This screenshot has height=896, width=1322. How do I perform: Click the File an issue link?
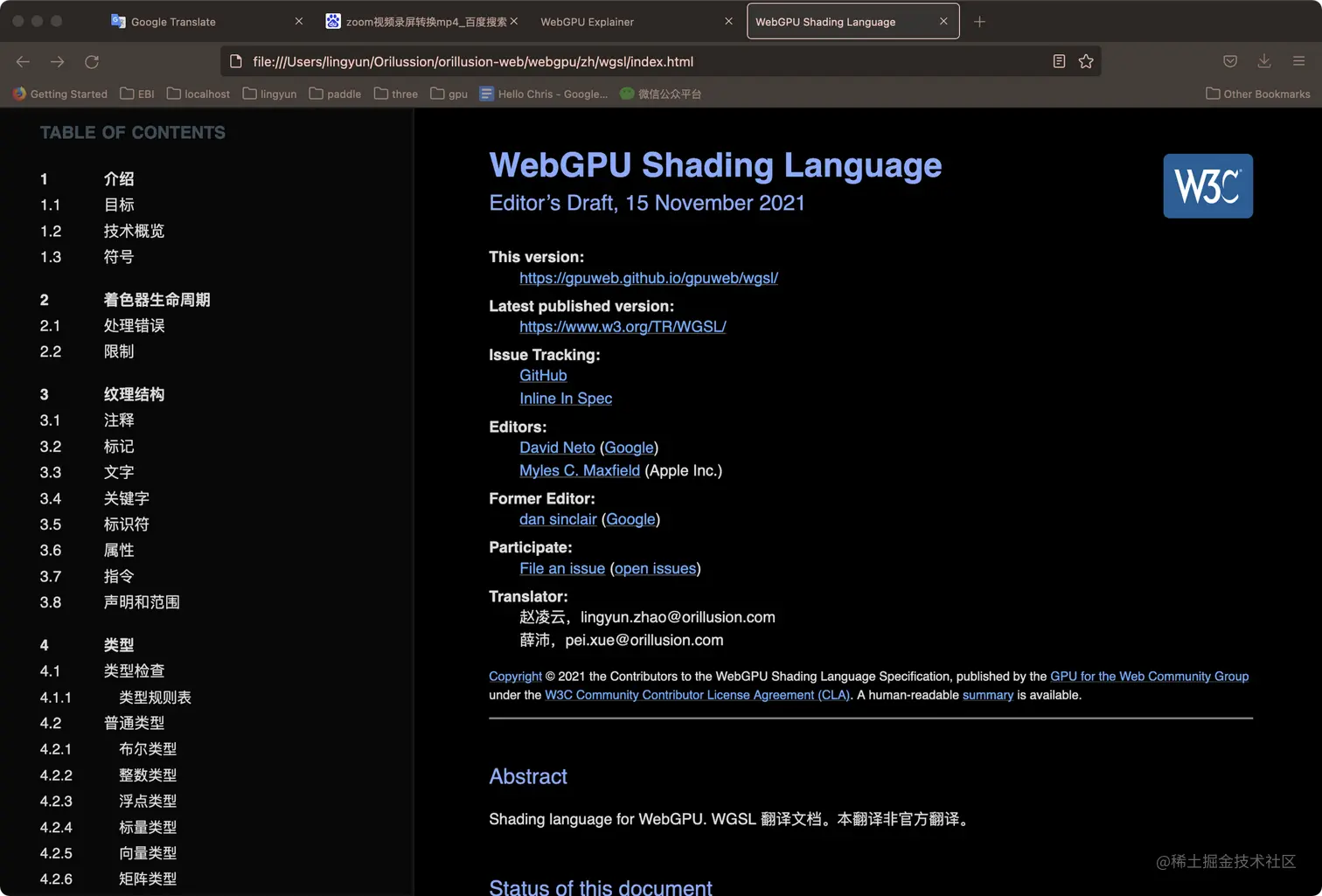click(562, 568)
